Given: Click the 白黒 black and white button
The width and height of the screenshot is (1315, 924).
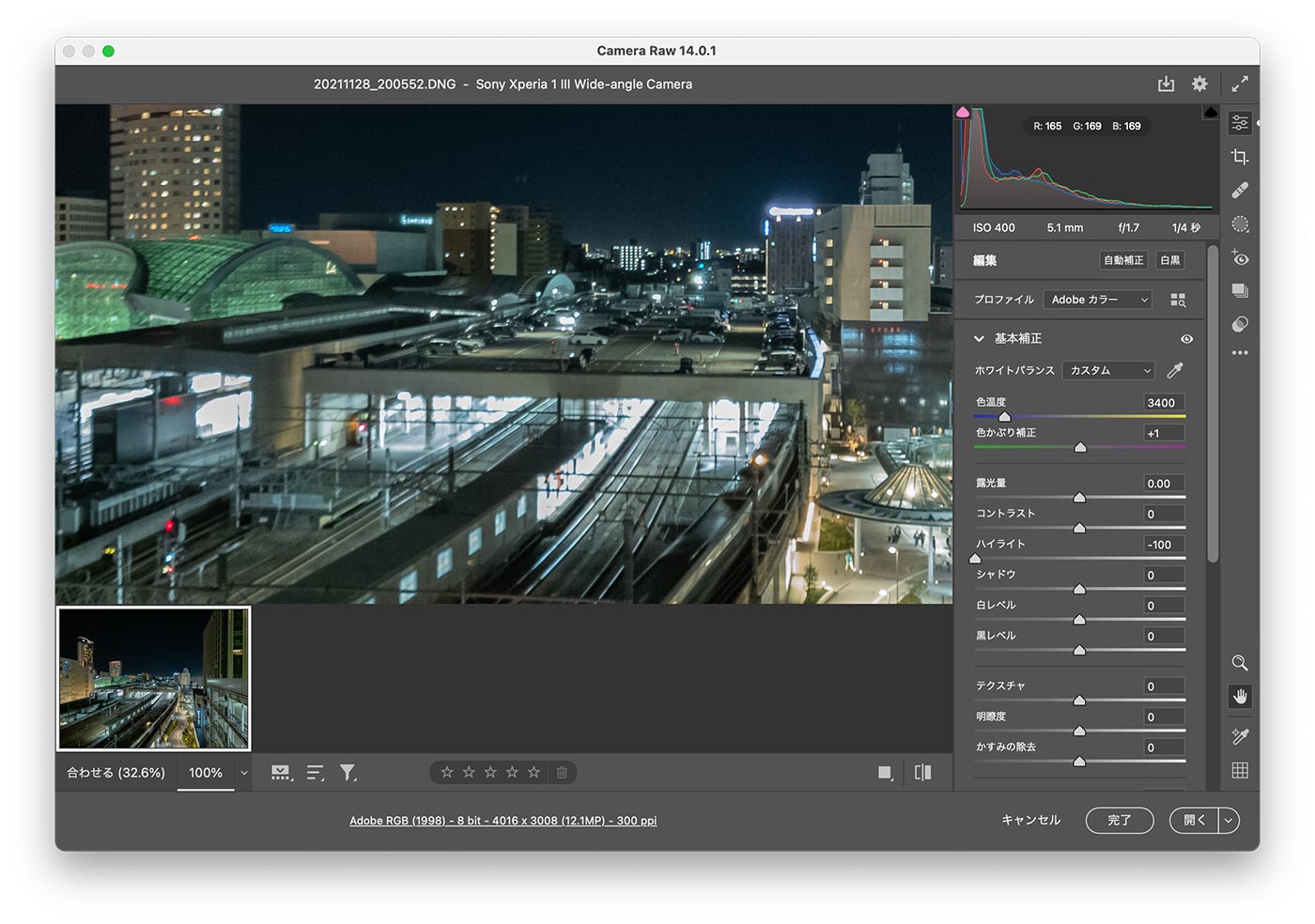Looking at the screenshot, I should click(x=1169, y=260).
